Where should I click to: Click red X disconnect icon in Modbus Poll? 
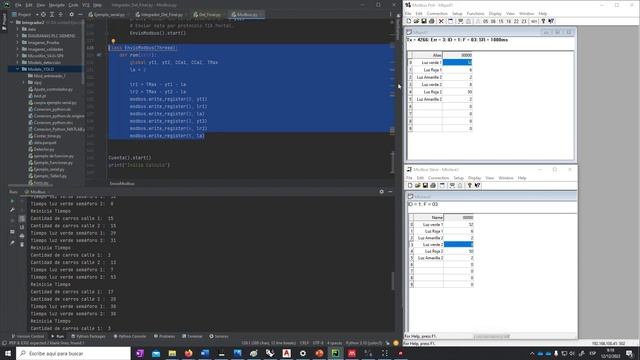click(x=441, y=21)
